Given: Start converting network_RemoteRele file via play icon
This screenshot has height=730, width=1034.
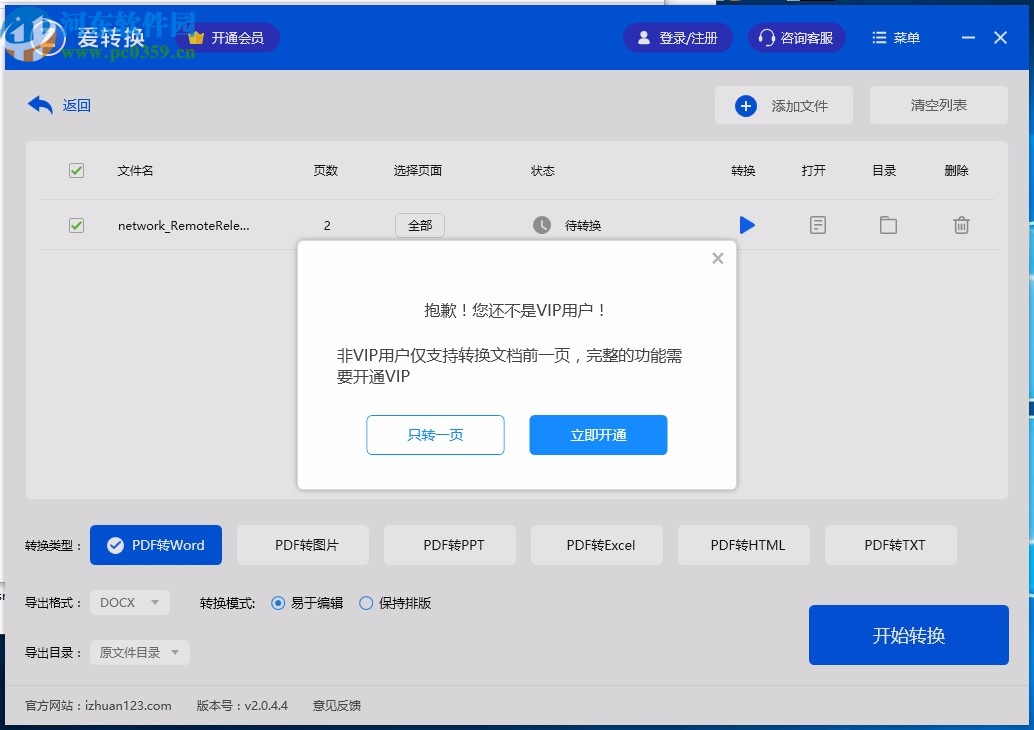Looking at the screenshot, I should click(x=747, y=225).
